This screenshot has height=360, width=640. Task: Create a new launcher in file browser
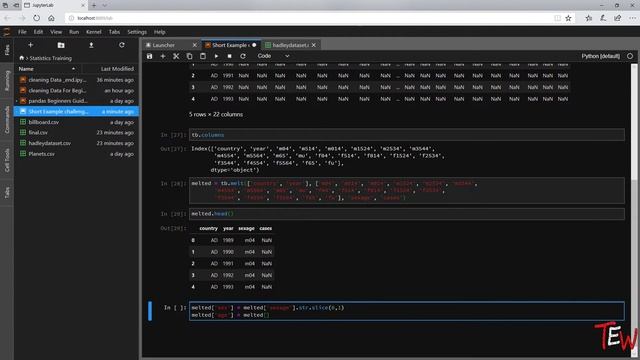click(x=31, y=45)
